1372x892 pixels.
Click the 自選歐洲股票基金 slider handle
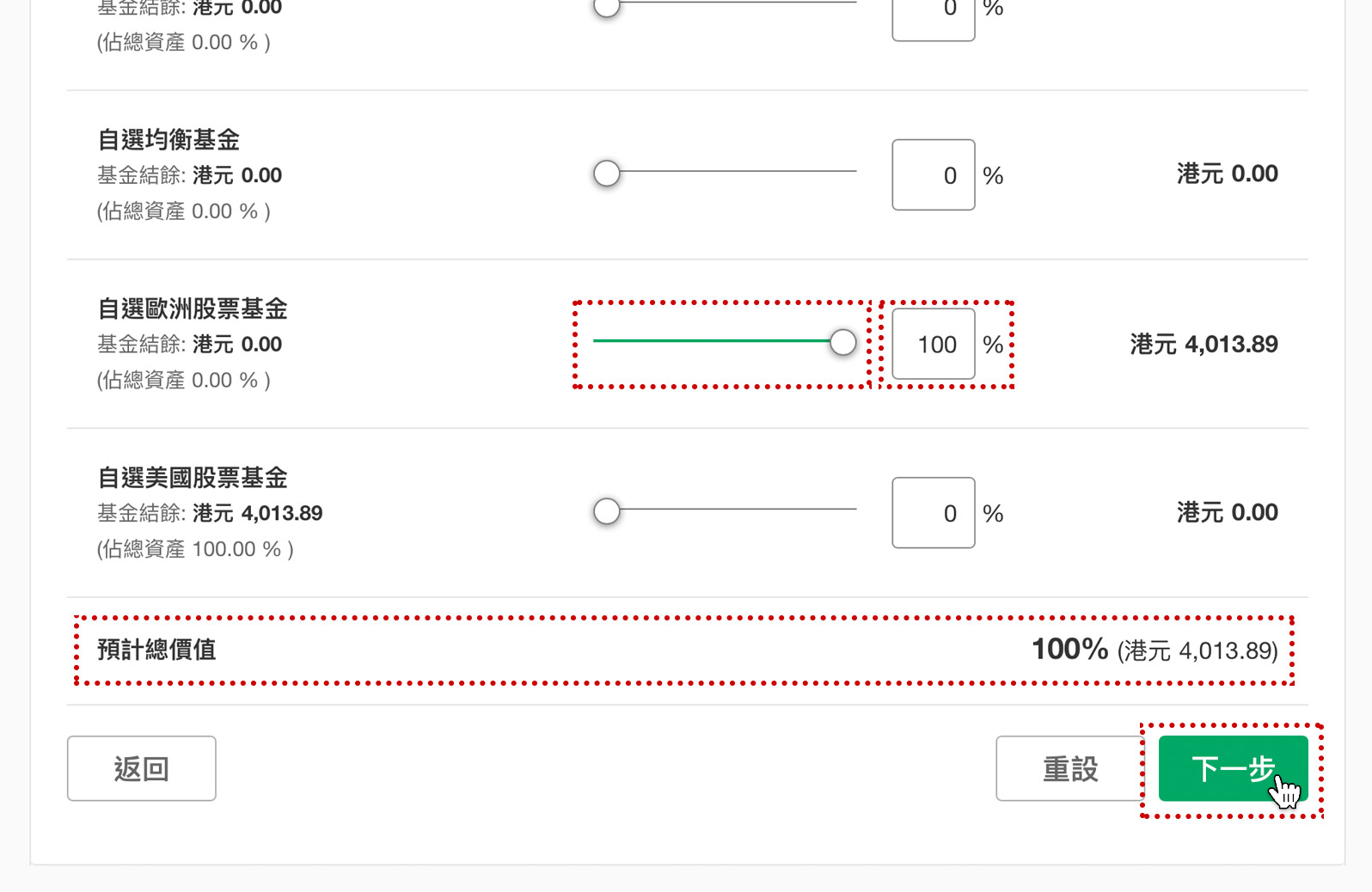point(843,342)
